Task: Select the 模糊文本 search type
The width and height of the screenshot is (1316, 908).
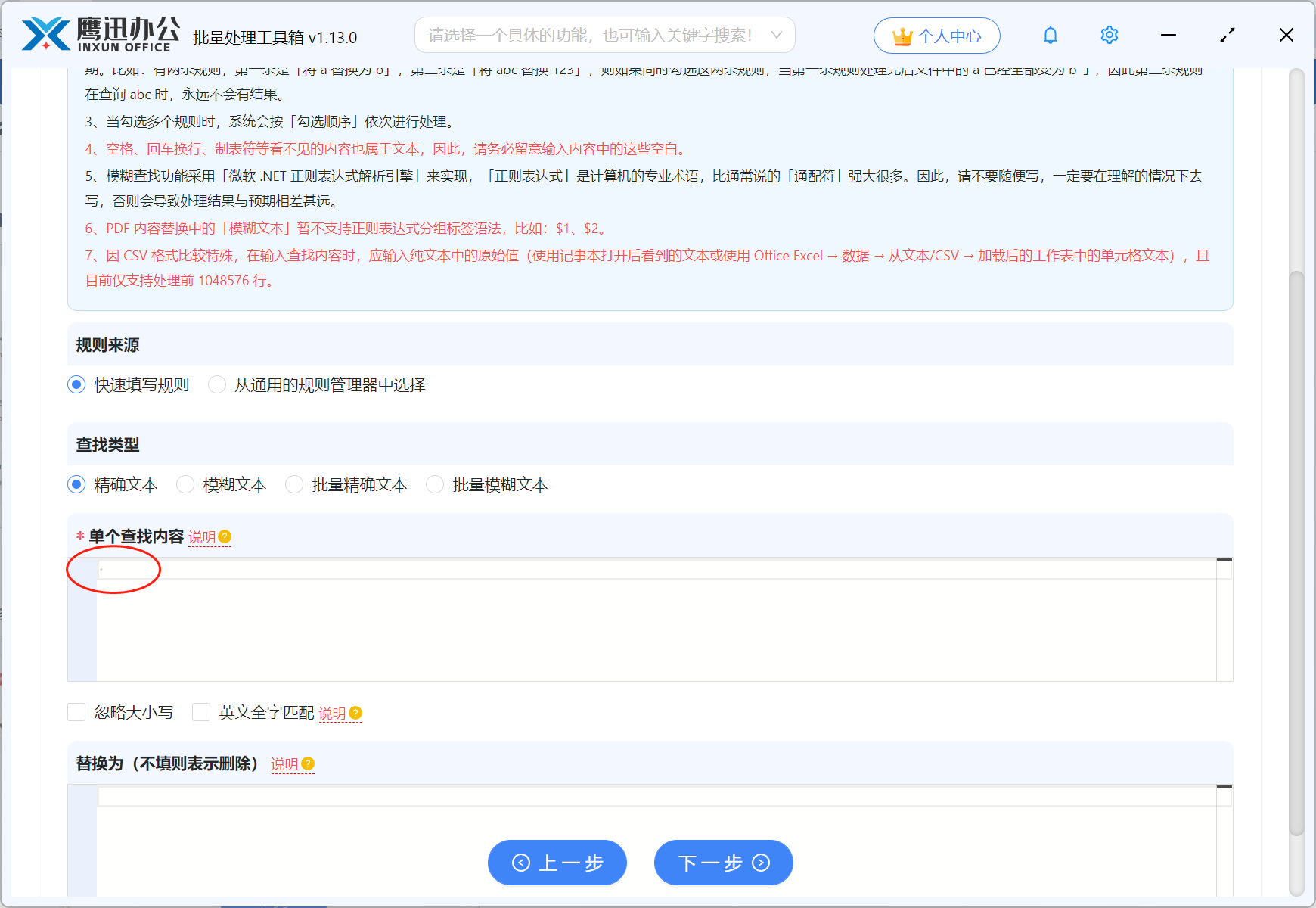Action: [x=185, y=484]
